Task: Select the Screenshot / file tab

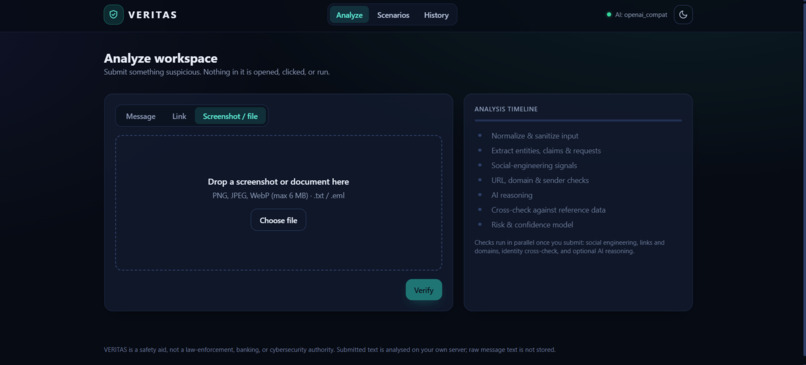Action: tap(230, 116)
